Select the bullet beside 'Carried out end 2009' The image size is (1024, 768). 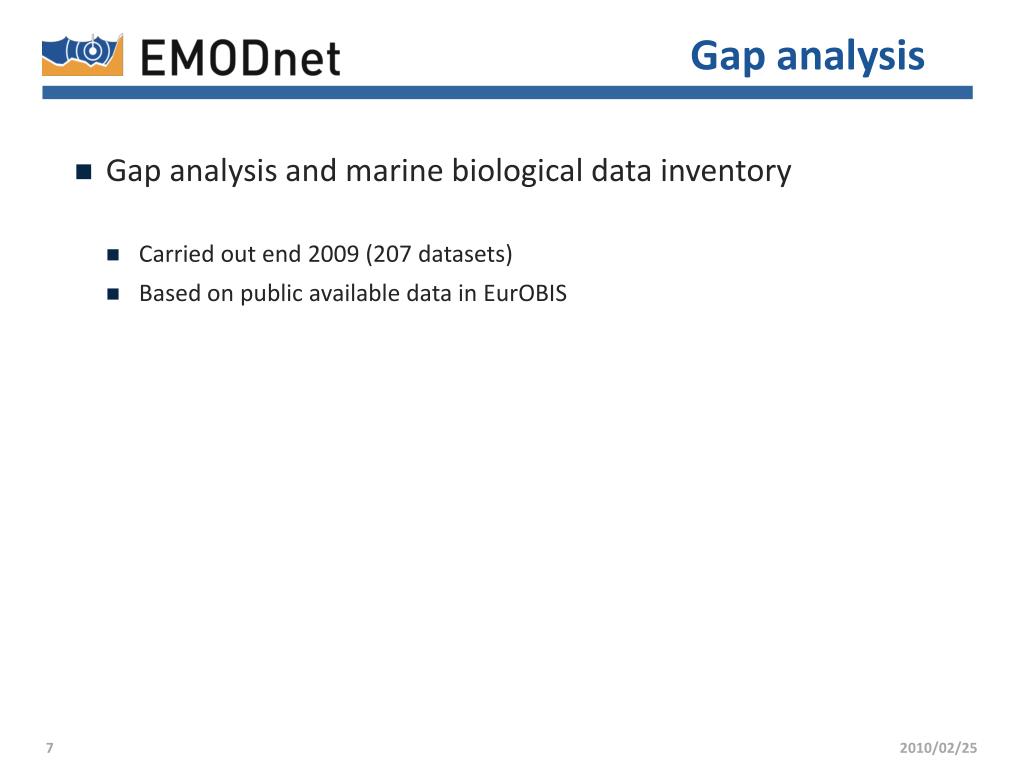pyautogui.click(x=113, y=255)
